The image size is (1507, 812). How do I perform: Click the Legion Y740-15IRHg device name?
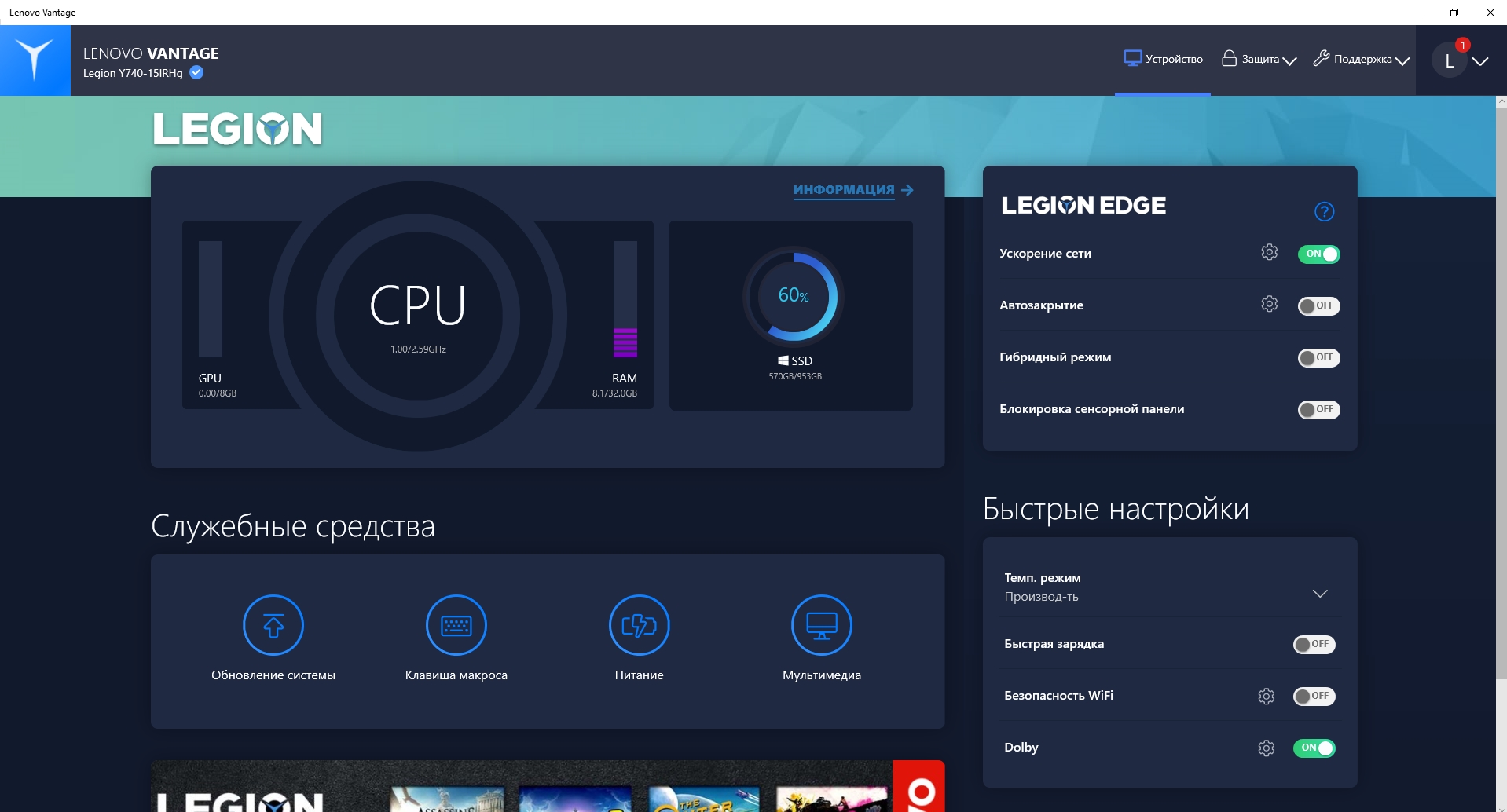point(133,73)
